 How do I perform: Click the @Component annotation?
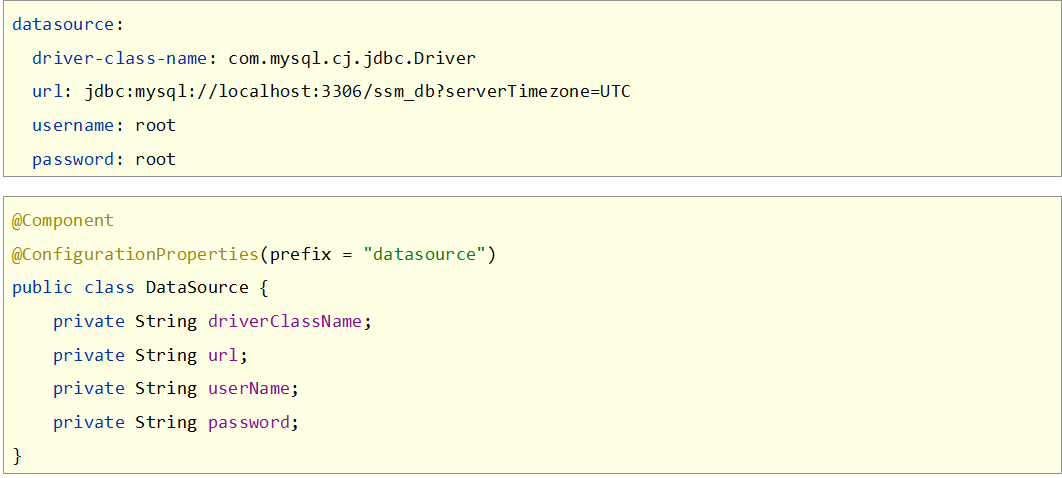(63, 220)
